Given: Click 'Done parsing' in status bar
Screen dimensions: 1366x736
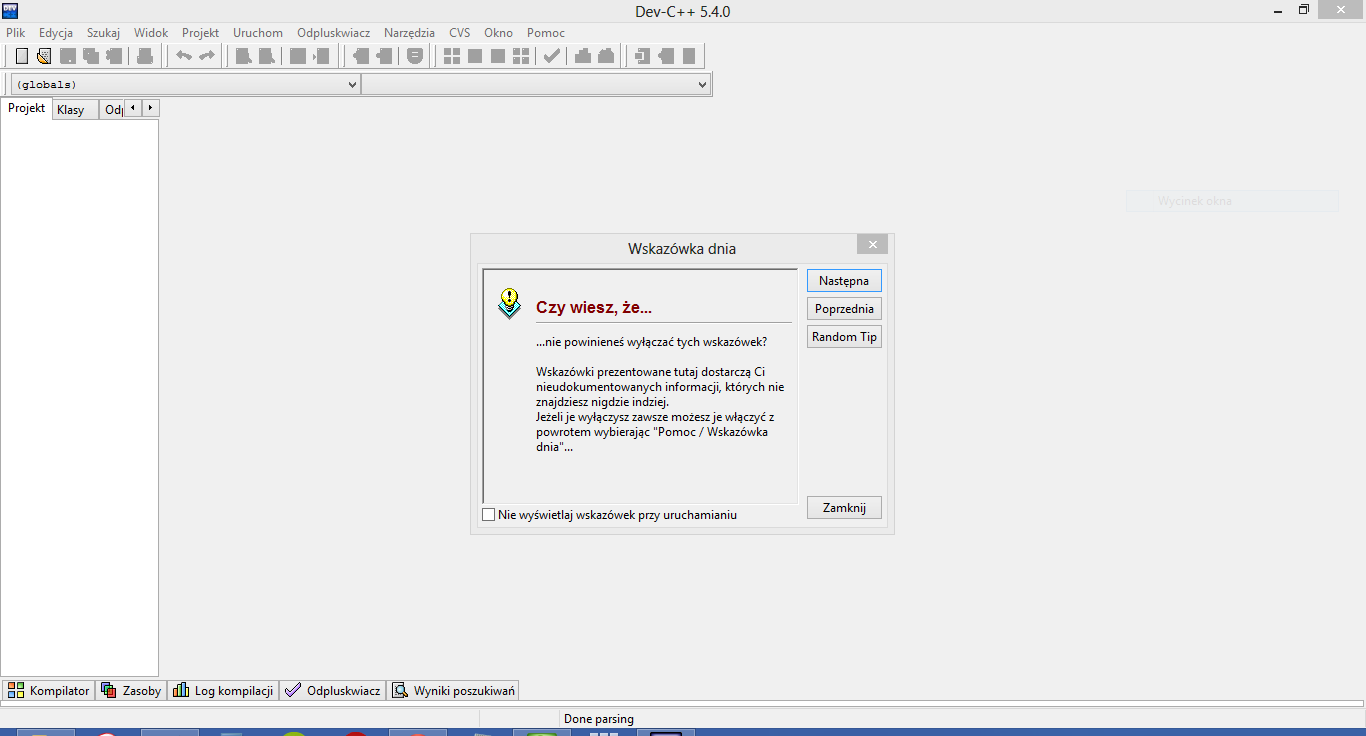Looking at the screenshot, I should (x=598, y=719).
